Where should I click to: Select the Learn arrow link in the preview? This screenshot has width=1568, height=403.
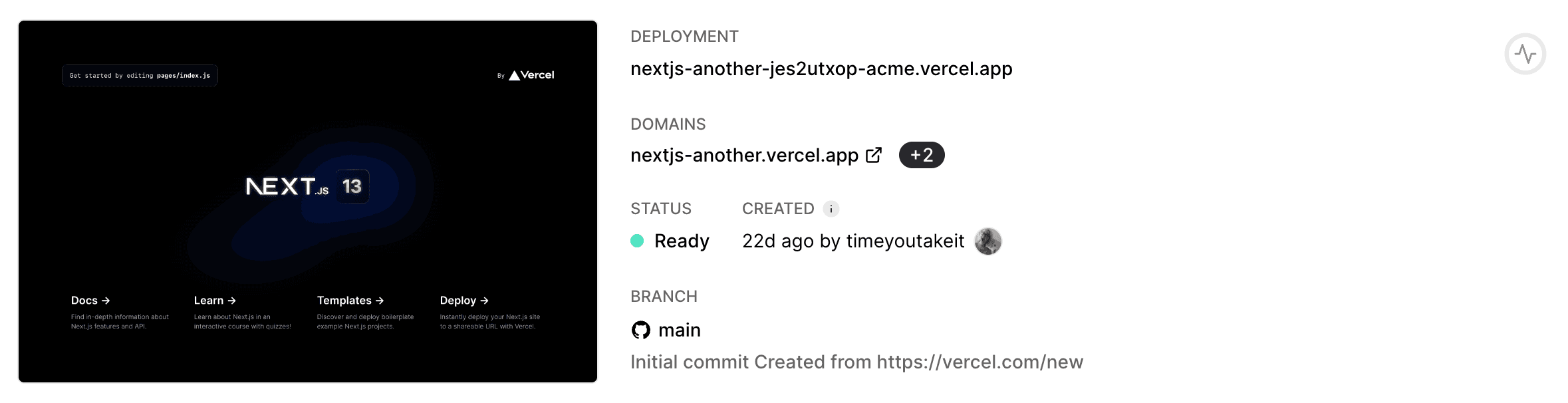click(214, 301)
